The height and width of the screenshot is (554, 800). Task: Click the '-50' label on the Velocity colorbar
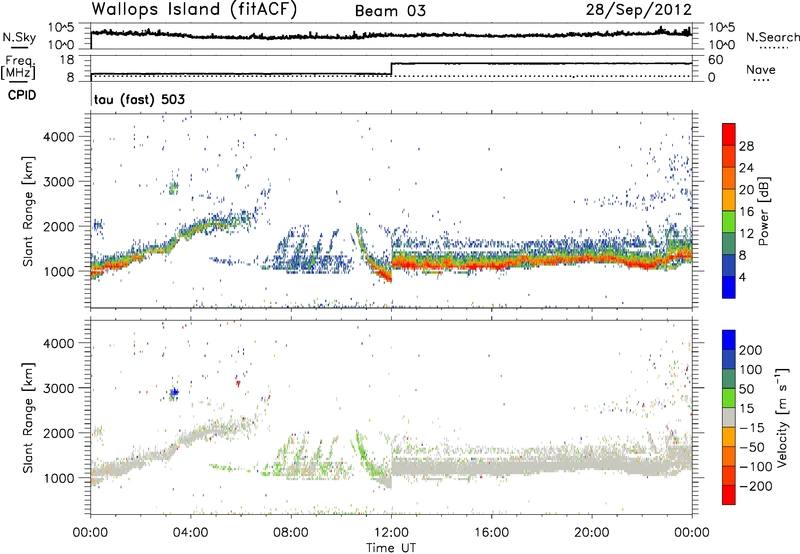pos(754,448)
